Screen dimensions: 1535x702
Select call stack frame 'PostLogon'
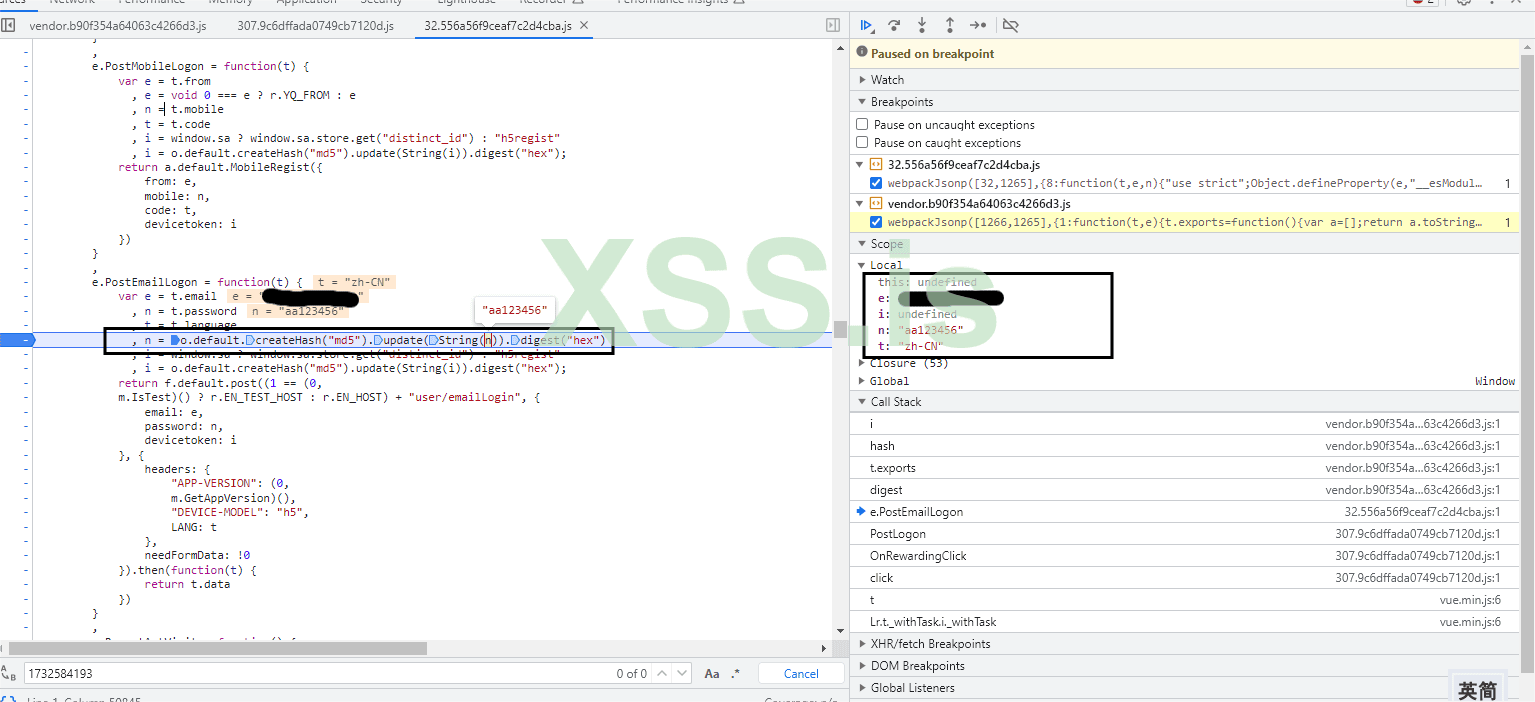tap(1185, 534)
